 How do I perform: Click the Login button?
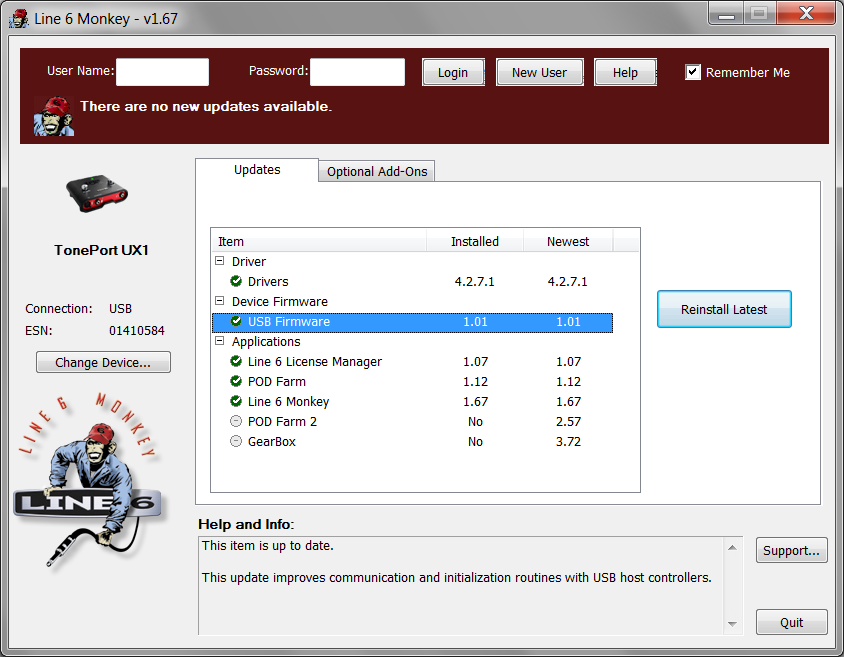[x=453, y=72]
